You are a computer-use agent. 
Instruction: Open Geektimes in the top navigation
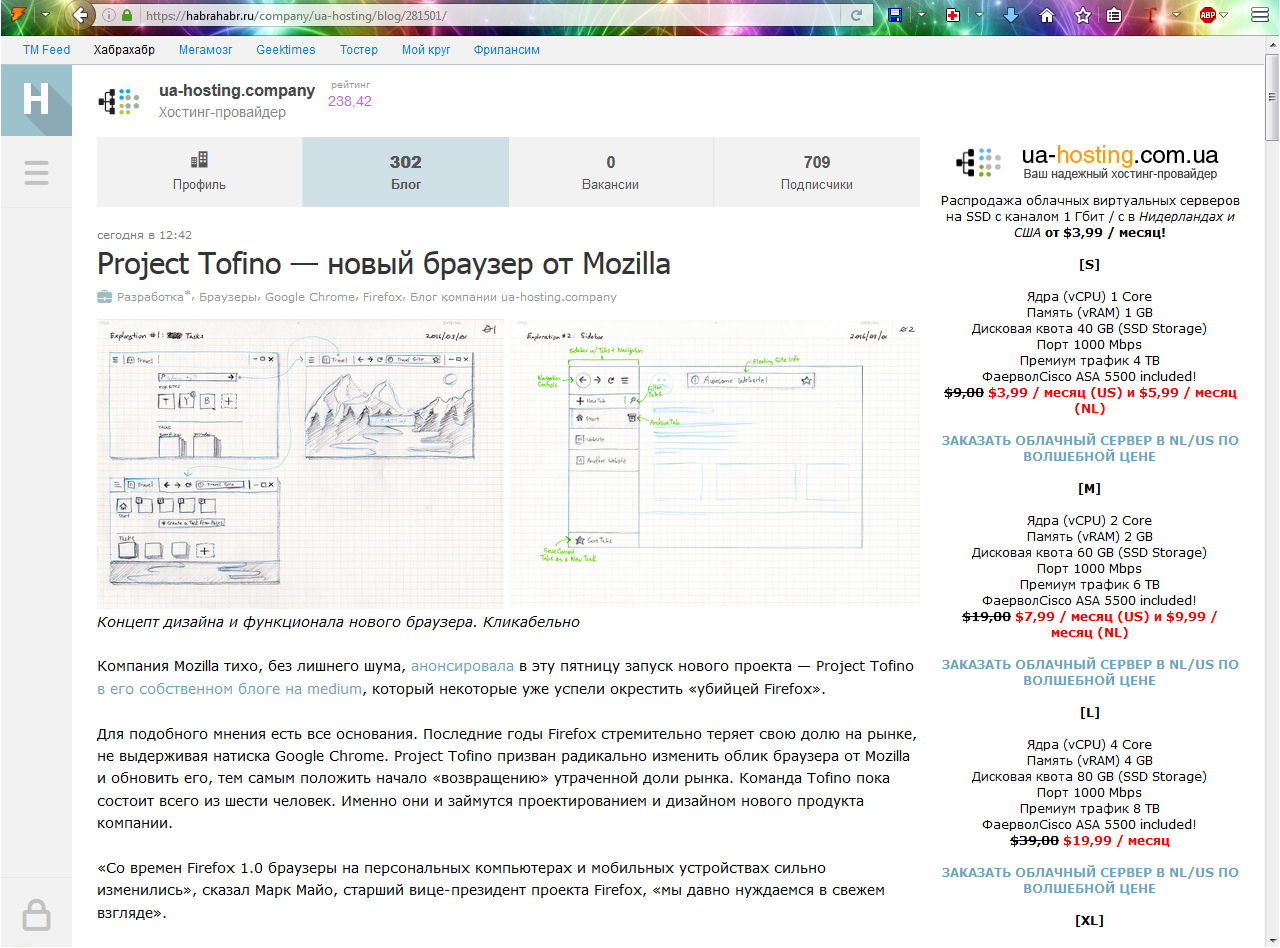pos(286,50)
